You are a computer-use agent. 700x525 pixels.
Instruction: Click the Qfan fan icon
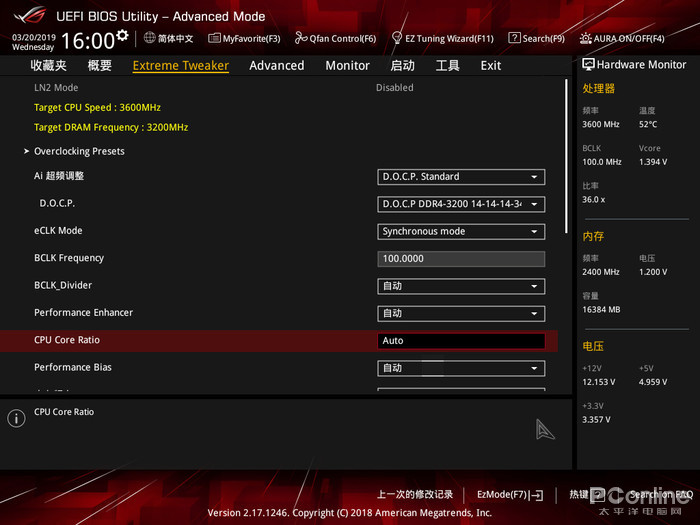pyautogui.click(x=301, y=38)
